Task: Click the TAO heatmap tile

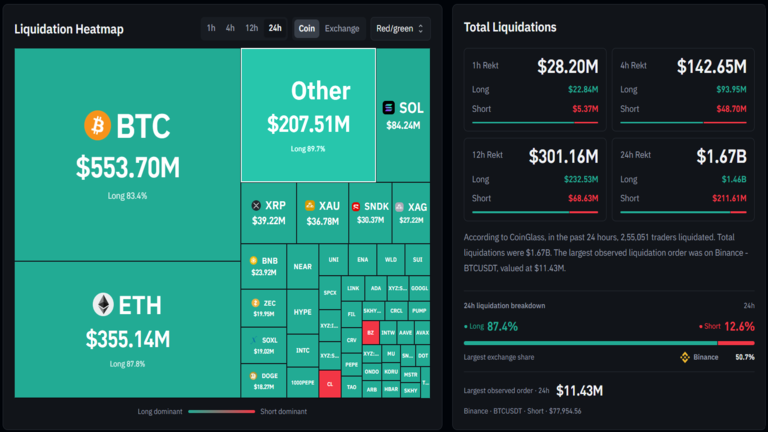Action: 351,387
